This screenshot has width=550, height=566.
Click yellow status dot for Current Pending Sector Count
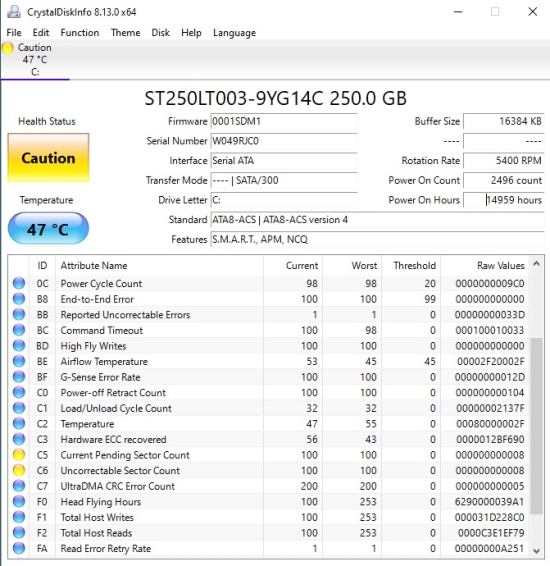tap(19, 455)
